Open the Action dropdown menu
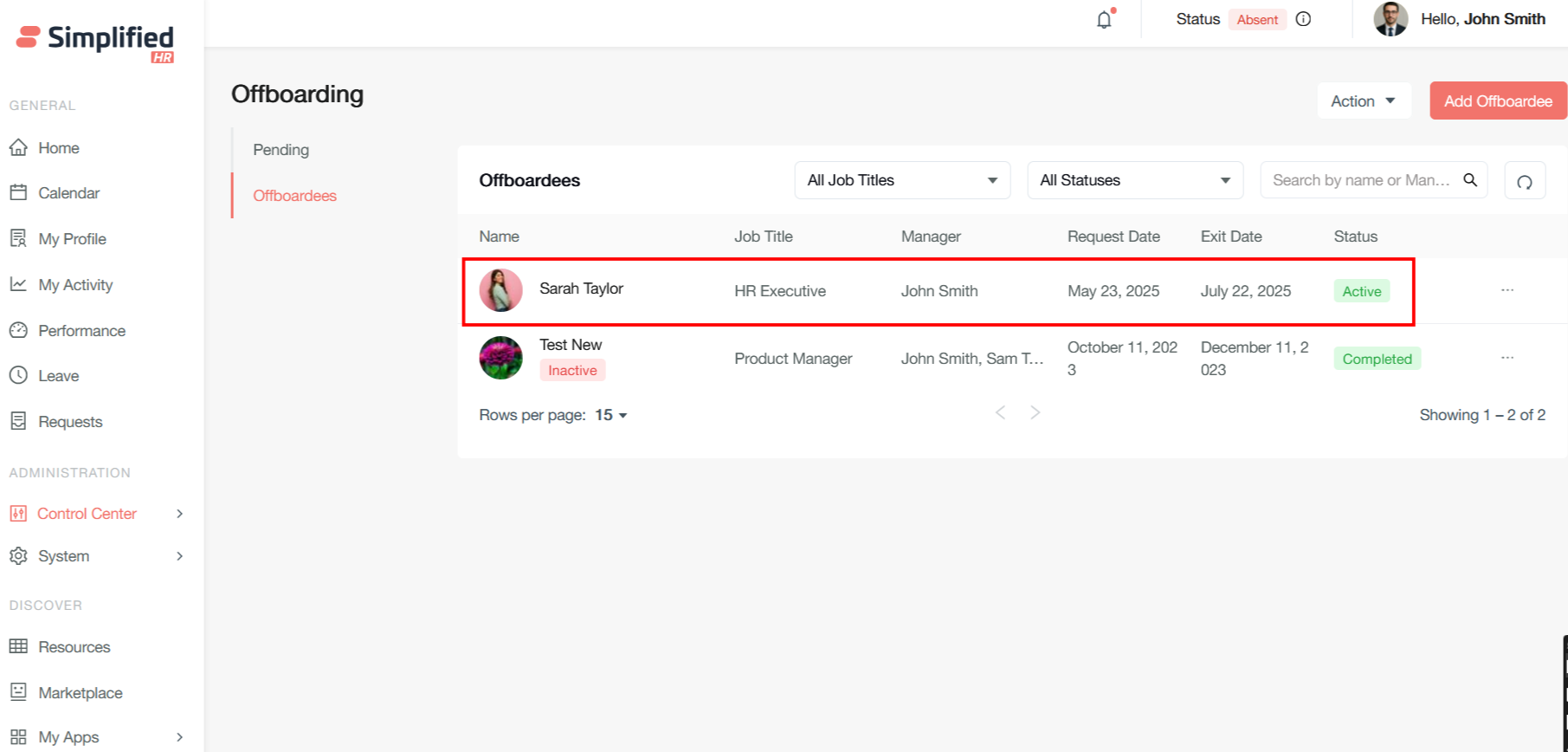 (x=1364, y=101)
